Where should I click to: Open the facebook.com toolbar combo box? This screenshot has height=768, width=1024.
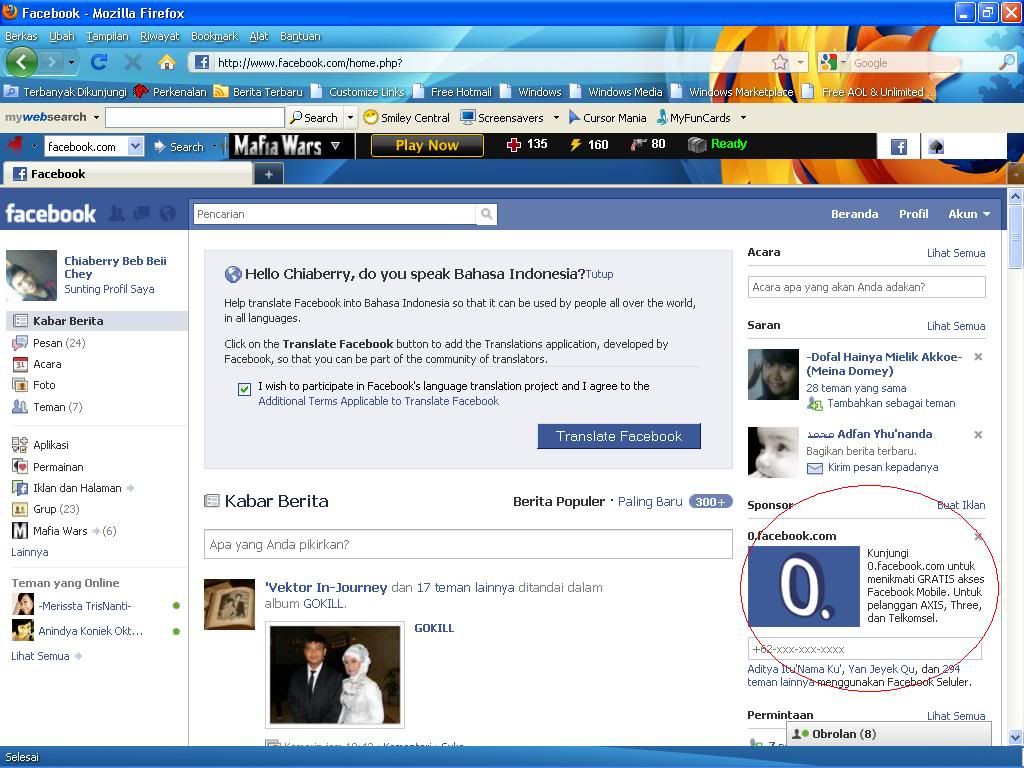click(x=135, y=146)
